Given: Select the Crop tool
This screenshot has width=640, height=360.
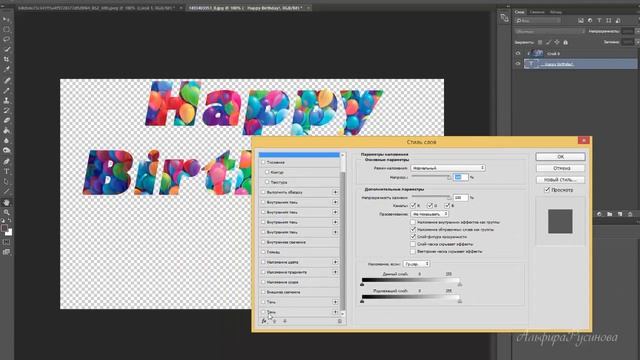Looking at the screenshot, I should coord(7,59).
